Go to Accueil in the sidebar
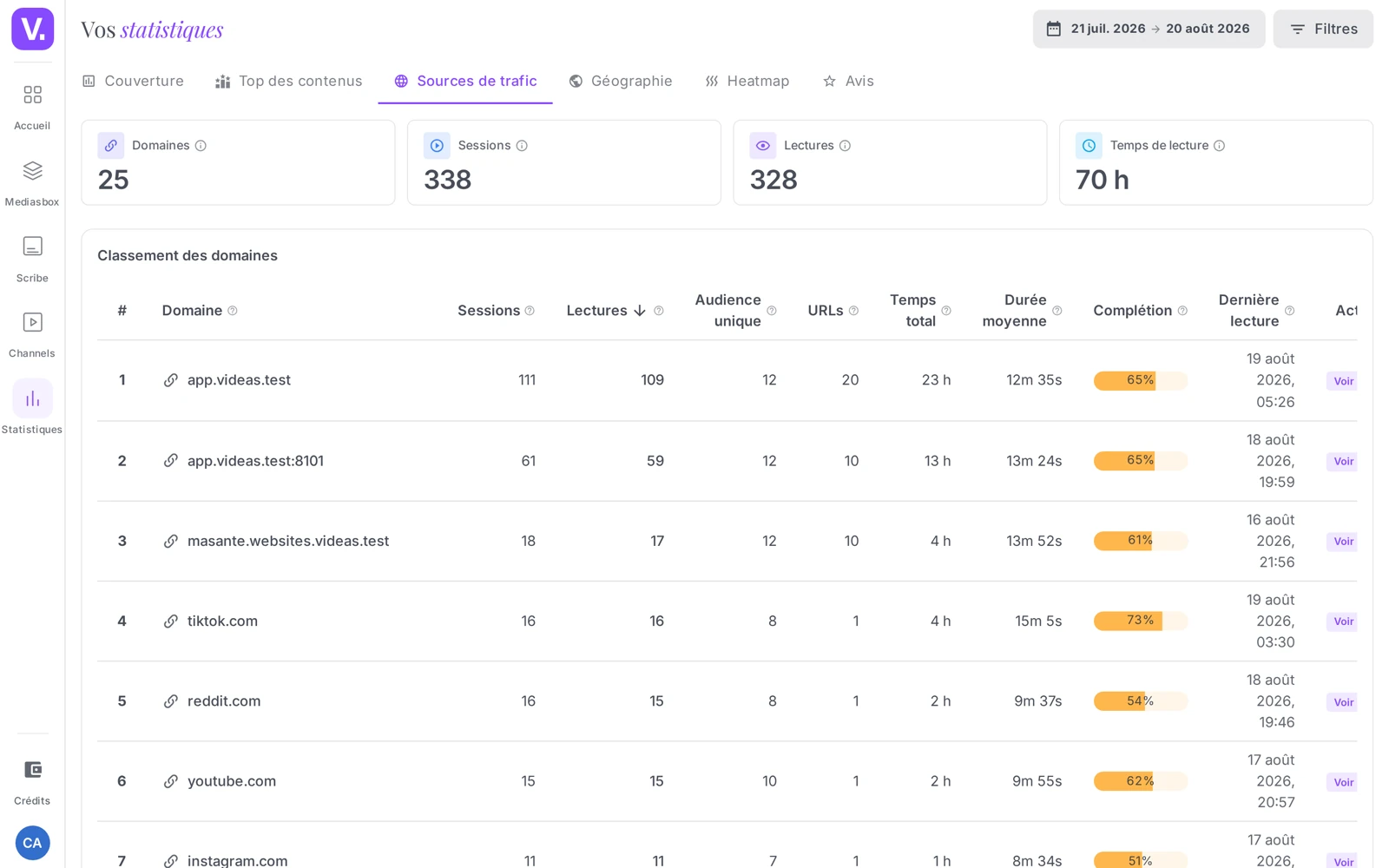The image size is (1389, 868). [32, 107]
